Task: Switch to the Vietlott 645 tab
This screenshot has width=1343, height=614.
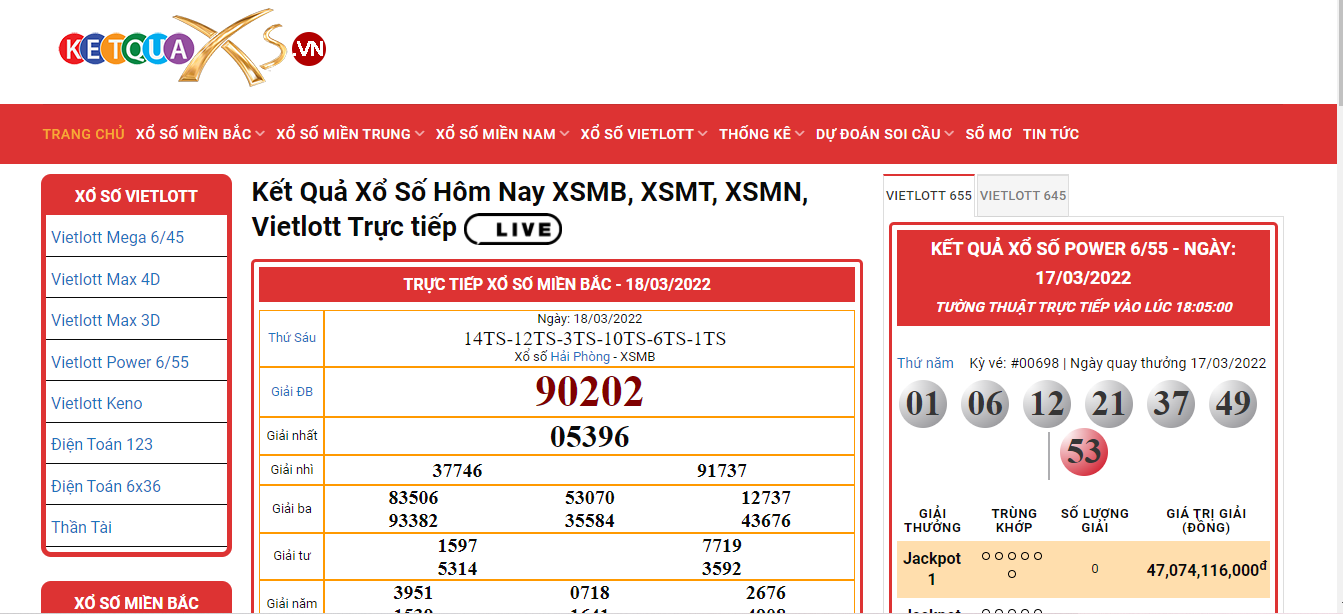Action: [1023, 196]
